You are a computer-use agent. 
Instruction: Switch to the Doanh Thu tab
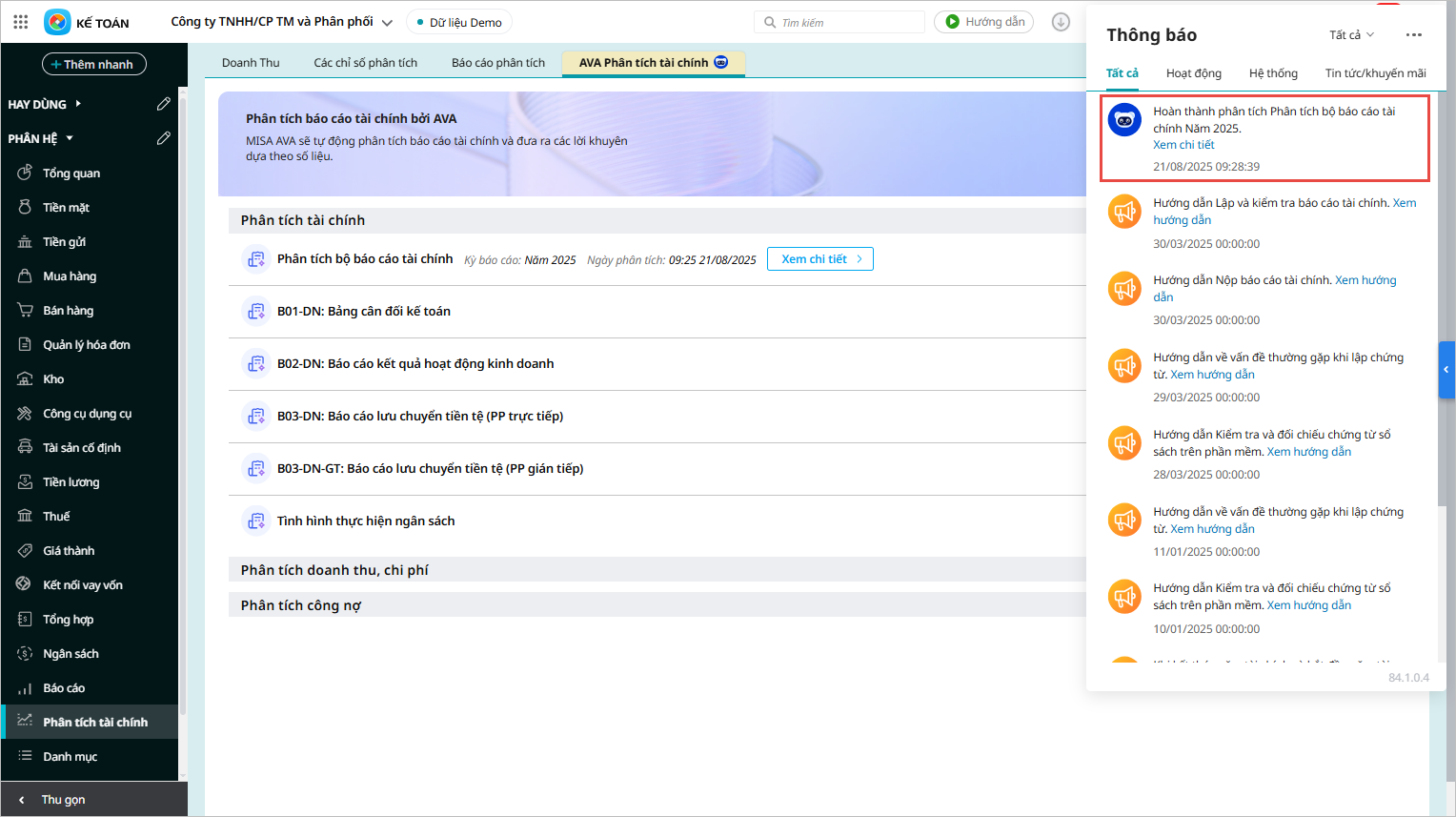[251, 63]
